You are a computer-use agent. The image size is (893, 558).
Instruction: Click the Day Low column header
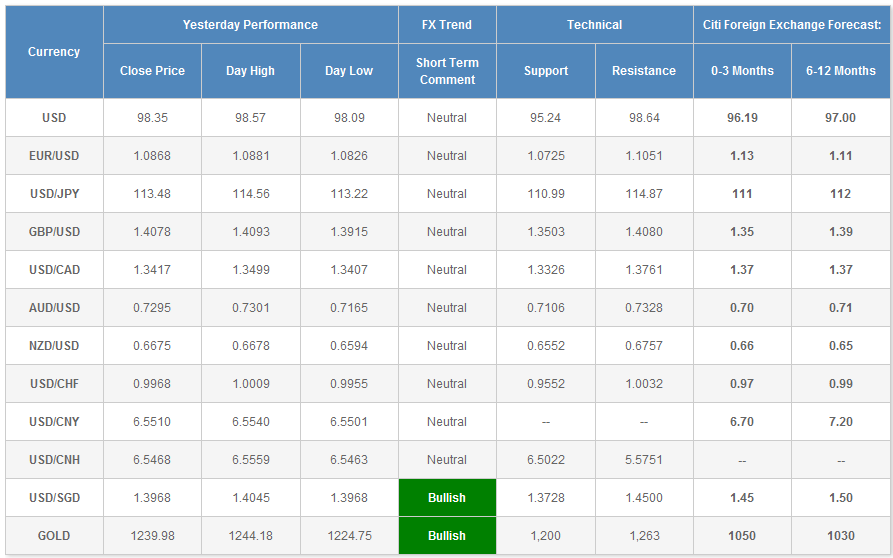point(349,71)
